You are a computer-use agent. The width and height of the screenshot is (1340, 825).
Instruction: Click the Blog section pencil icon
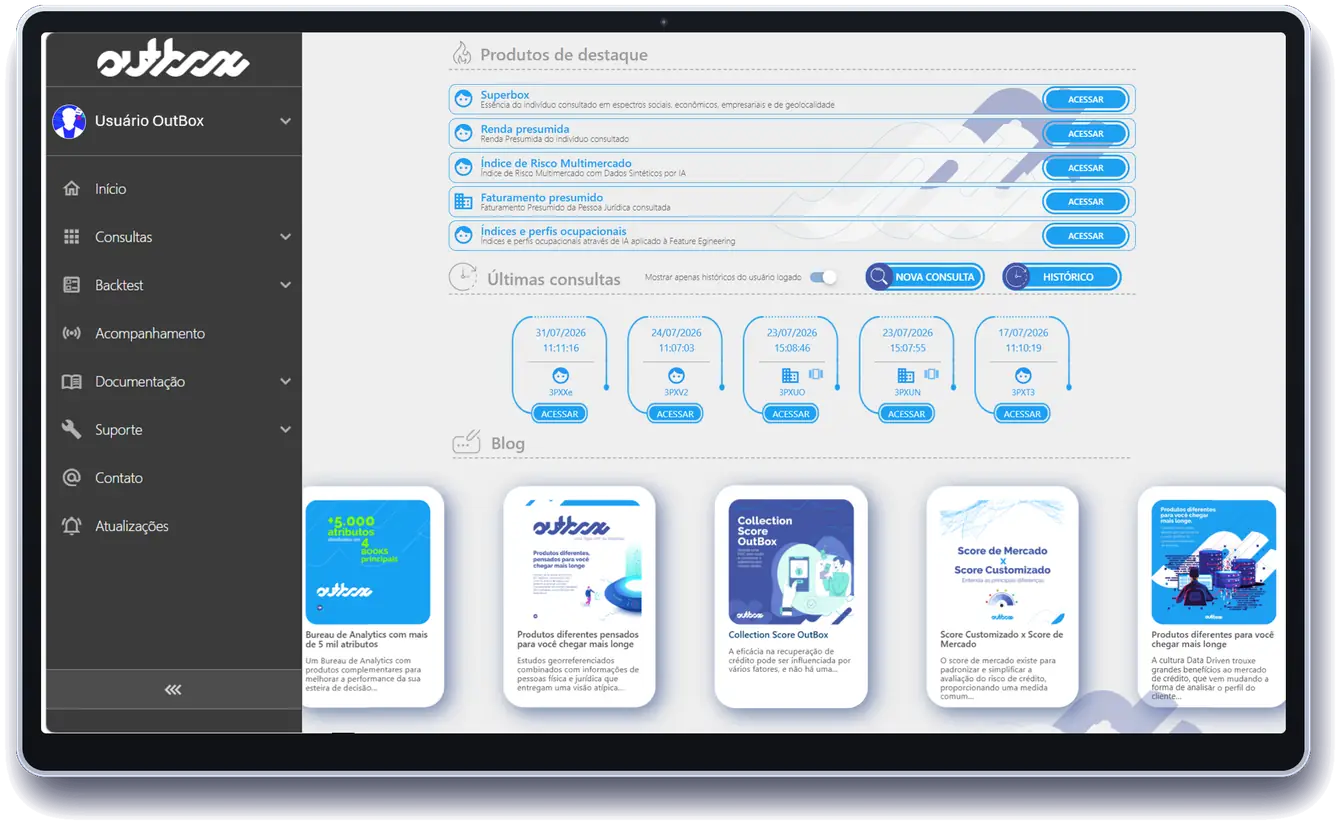pos(467,442)
